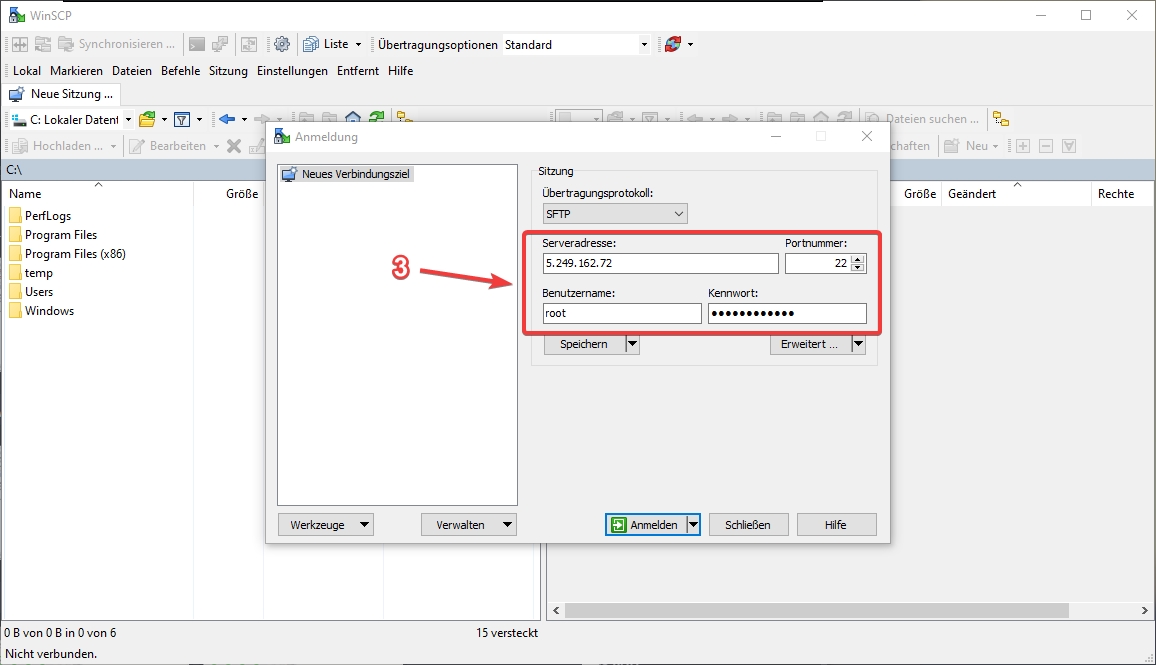Image resolution: width=1156 pixels, height=665 pixels.
Task: Click the Schließen button
Action: pyautogui.click(x=748, y=525)
